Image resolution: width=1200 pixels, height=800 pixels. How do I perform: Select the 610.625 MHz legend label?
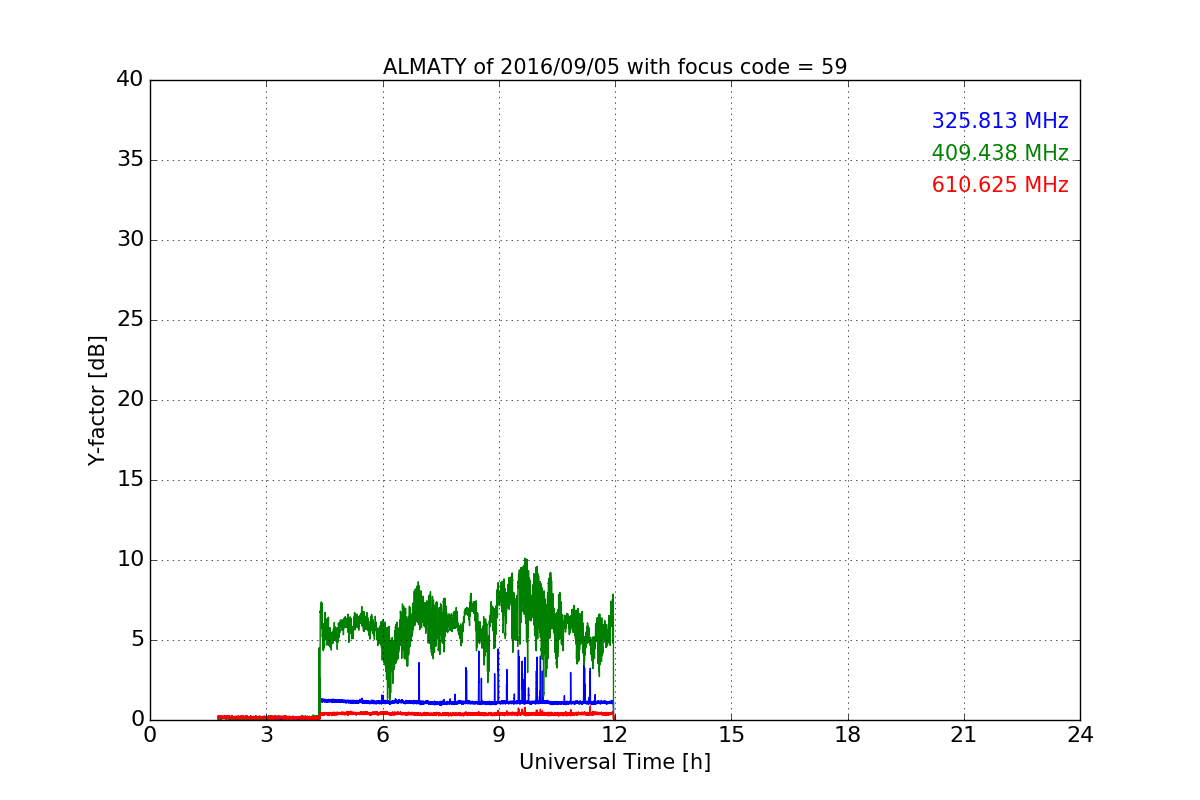pyautogui.click(x=1000, y=185)
